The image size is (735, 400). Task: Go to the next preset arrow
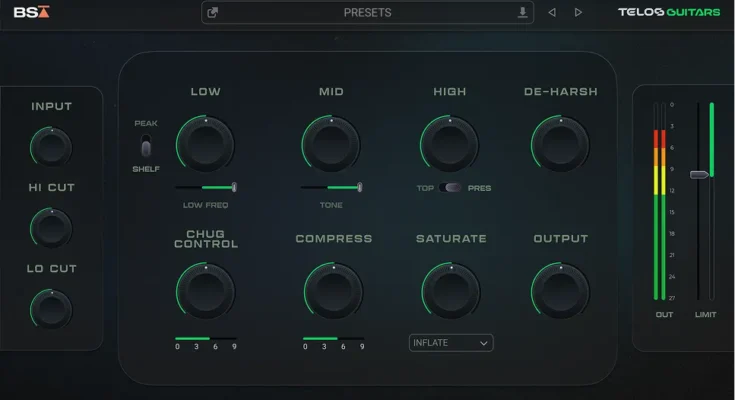pos(578,13)
